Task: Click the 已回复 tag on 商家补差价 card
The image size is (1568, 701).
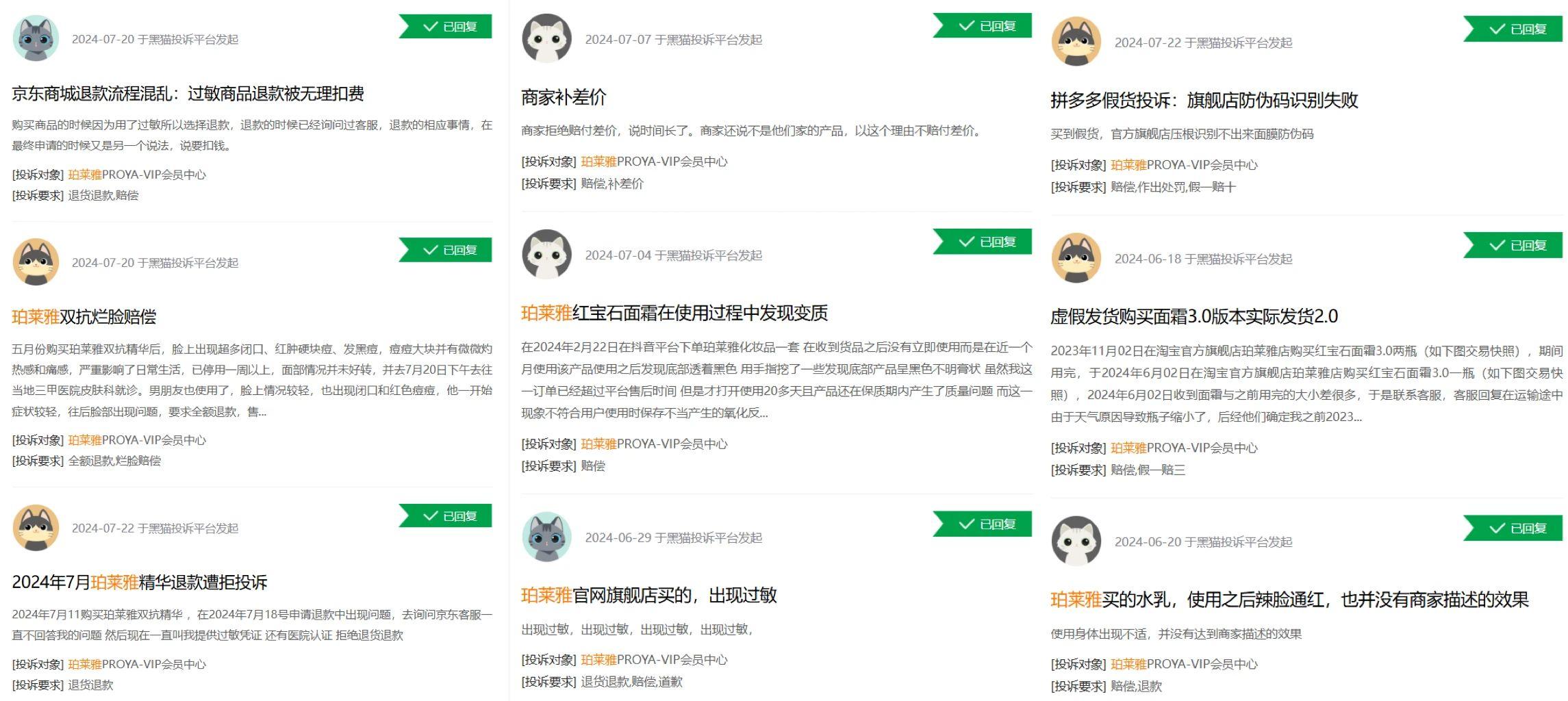Action: coord(983,26)
